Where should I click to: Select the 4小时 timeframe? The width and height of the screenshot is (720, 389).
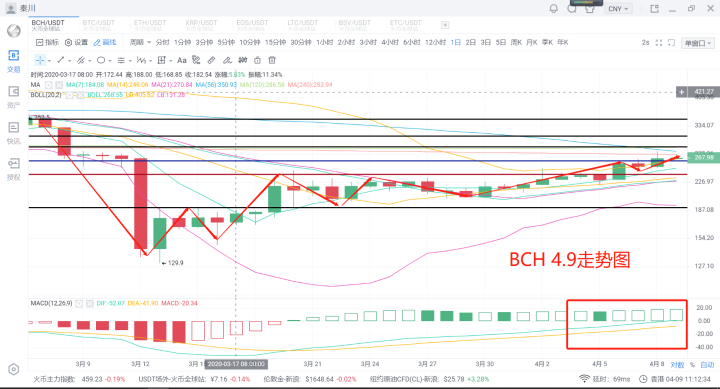pos(390,42)
